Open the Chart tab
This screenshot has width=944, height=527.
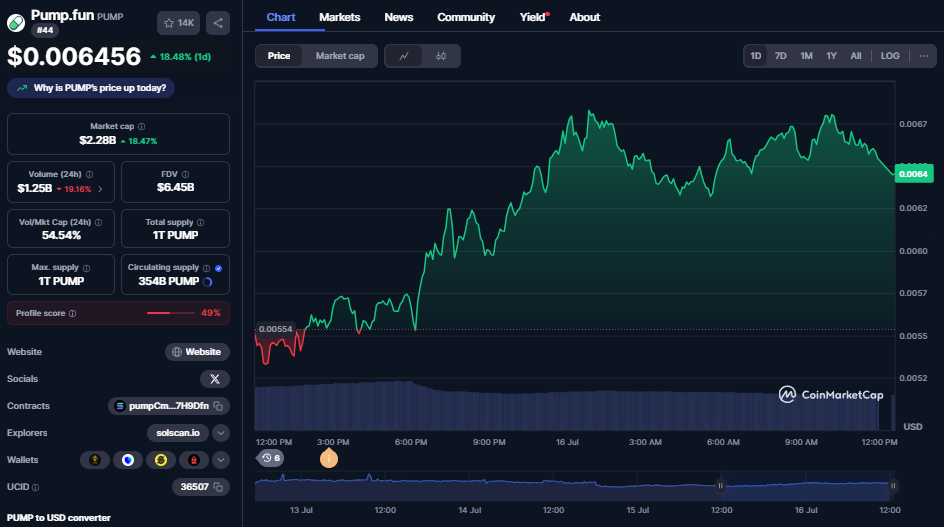click(281, 17)
